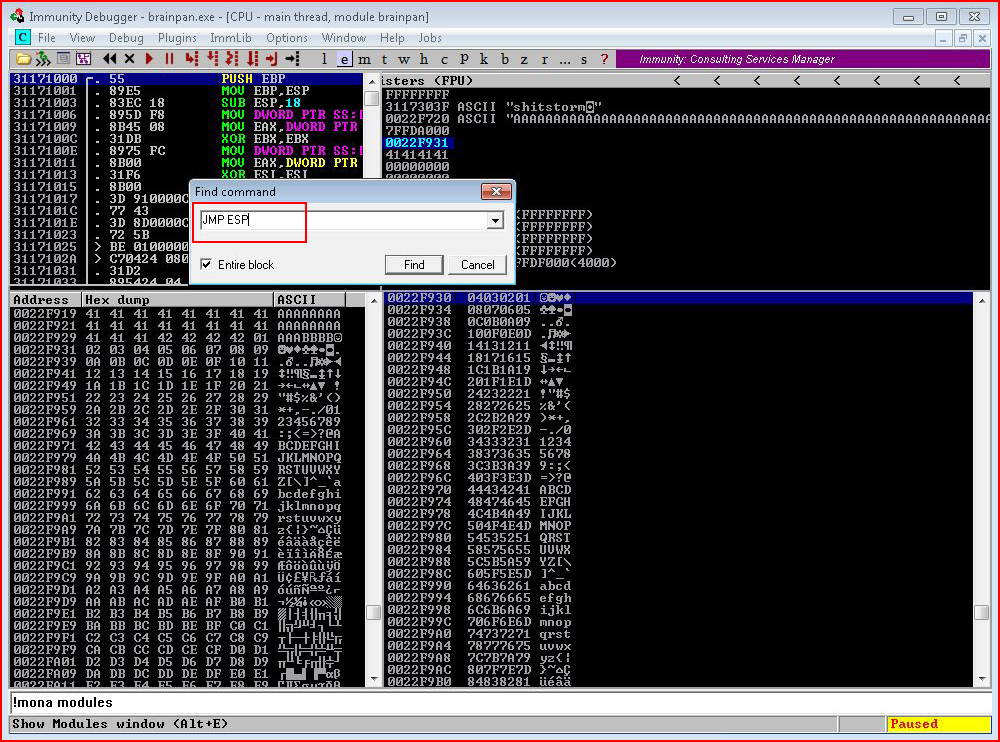This screenshot has width=1000, height=742.
Task: Show Patches window via 'P' icon
Action: tap(464, 59)
